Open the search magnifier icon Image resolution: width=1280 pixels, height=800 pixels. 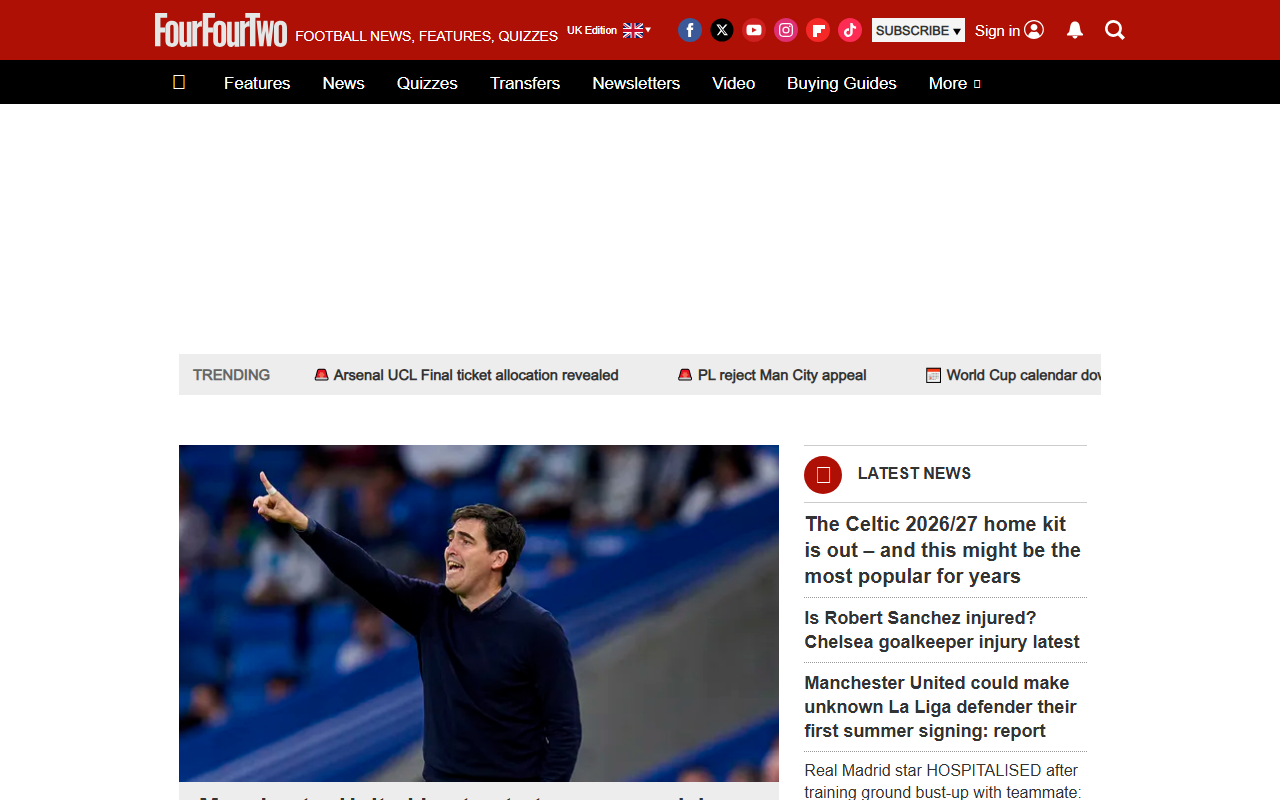point(1115,30)
